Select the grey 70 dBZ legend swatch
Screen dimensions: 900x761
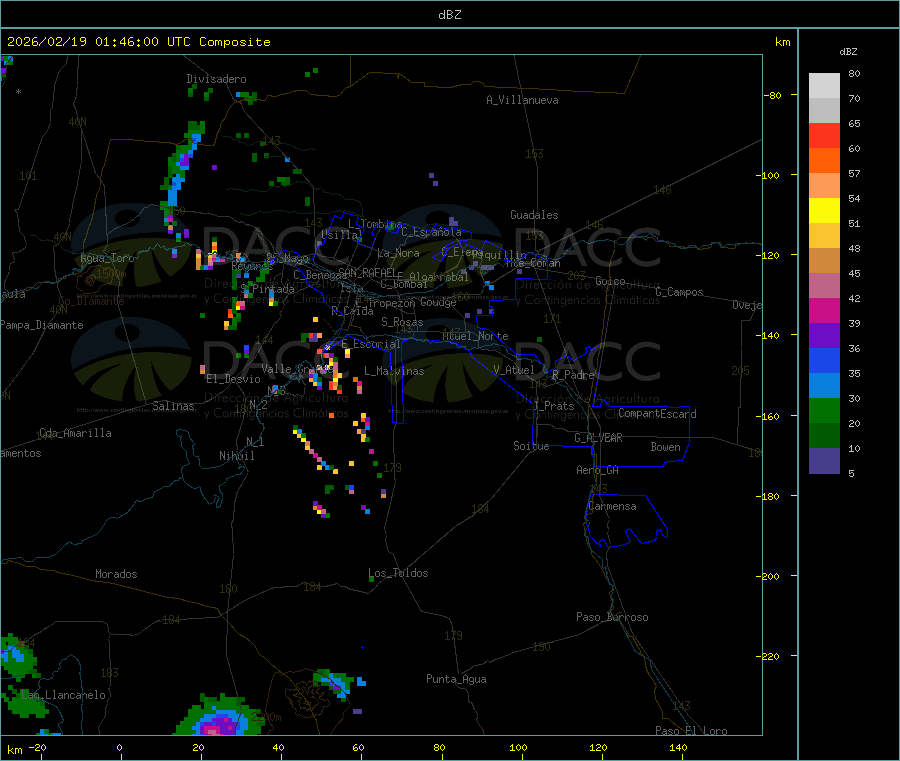[824, 111]
